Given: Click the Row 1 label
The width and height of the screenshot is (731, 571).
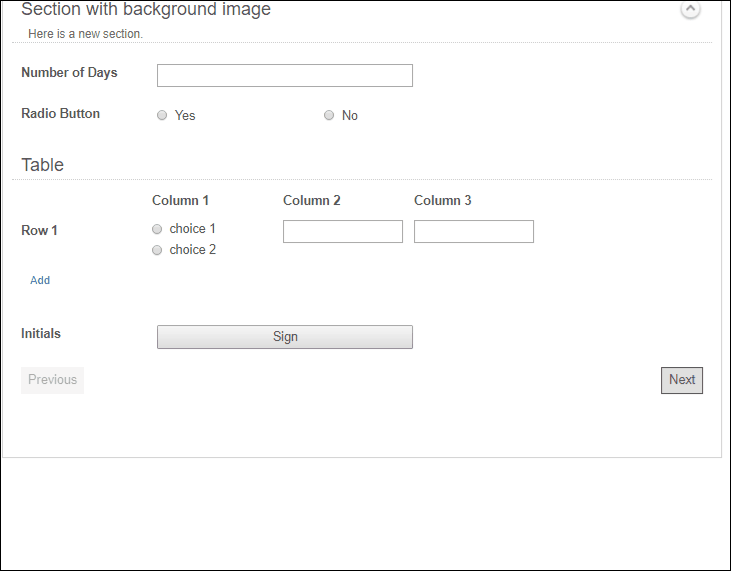Looking at the screenshot, I should (40, 231).
